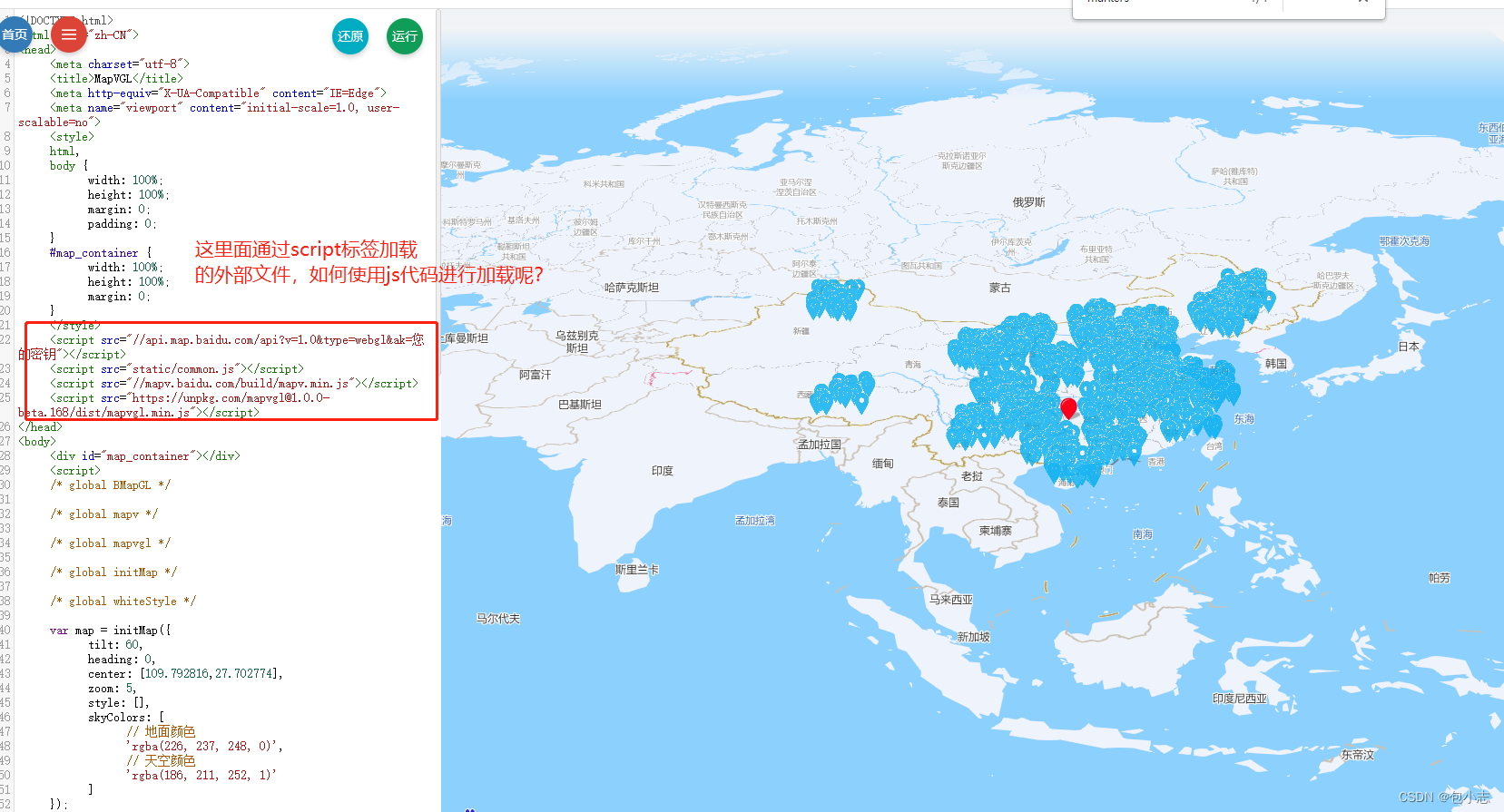1504x812 pixels.
Task: Open the red hamburger menu button
Action: tap(69, 34)
